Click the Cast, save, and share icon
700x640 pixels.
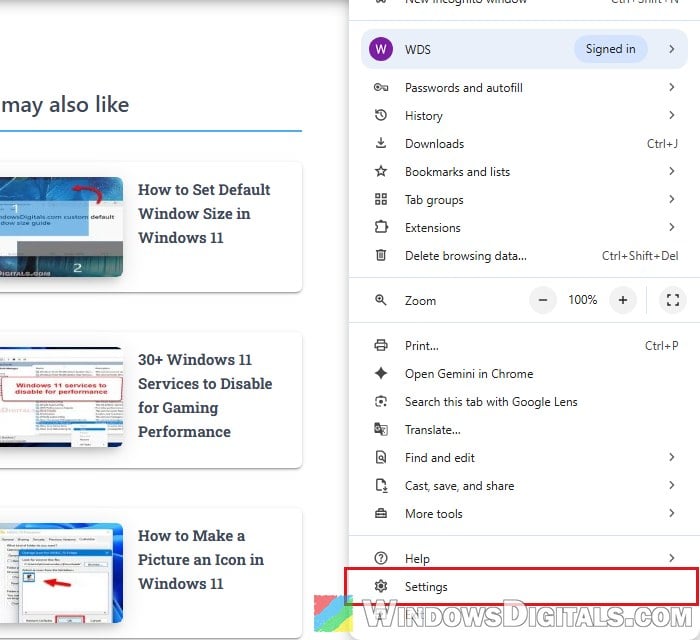381,486
